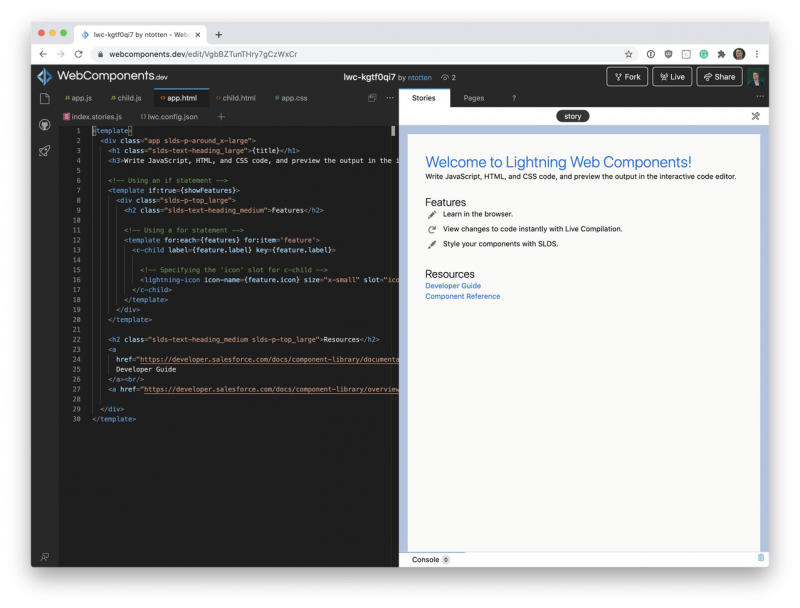This screenshot has height=608, width=800.
Task: Click the preview settings tools icon
Action: 756,116
